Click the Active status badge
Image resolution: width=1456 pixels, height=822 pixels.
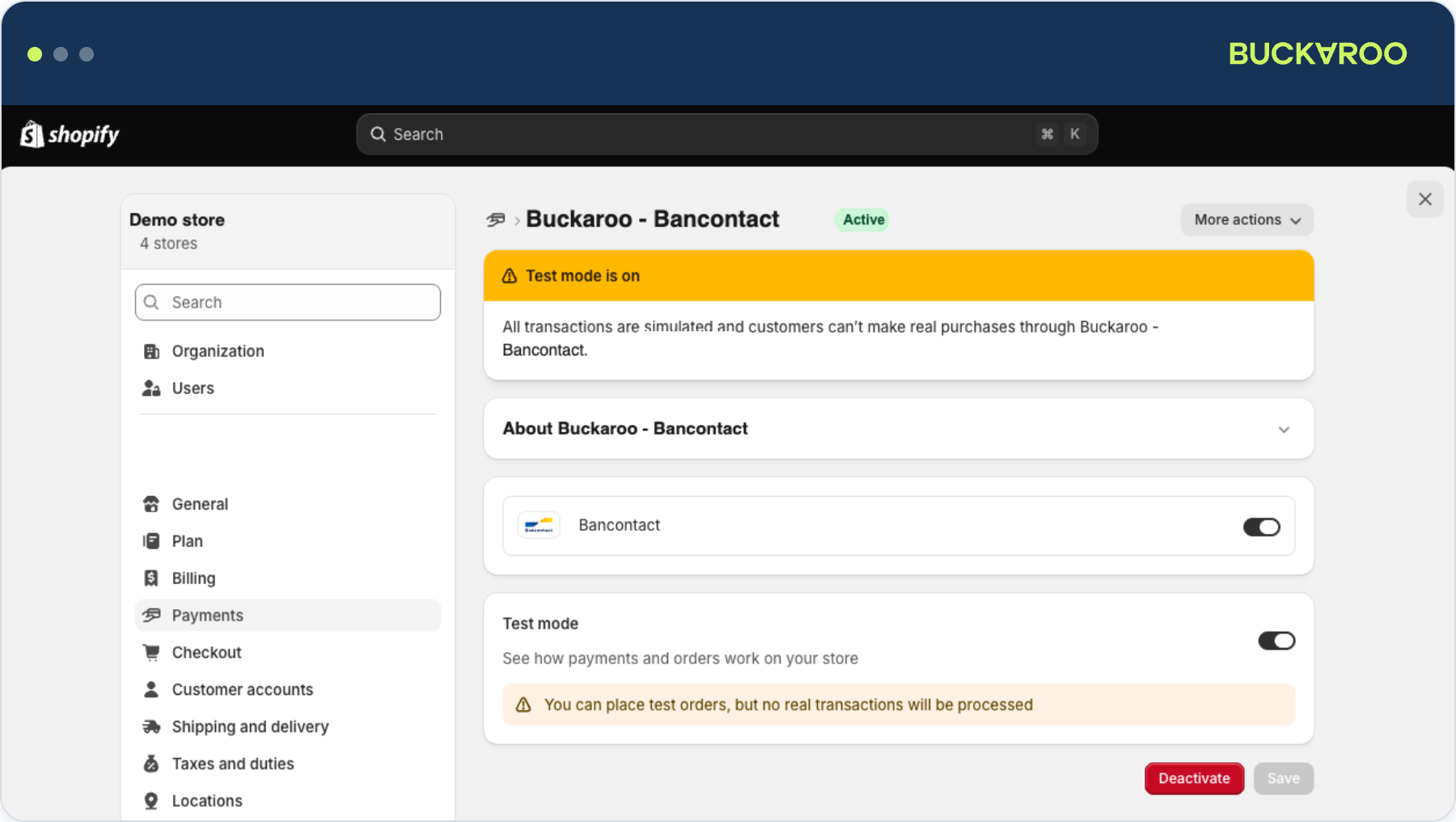click(863, 219)
